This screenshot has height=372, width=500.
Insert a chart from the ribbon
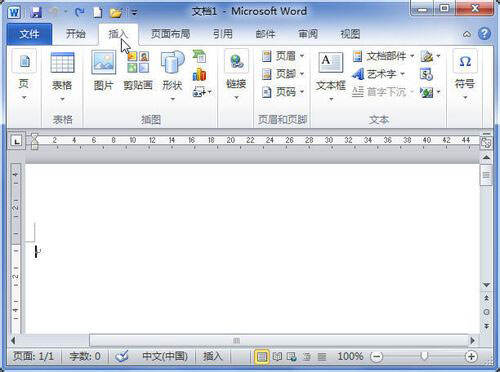[x=199, y=74]
